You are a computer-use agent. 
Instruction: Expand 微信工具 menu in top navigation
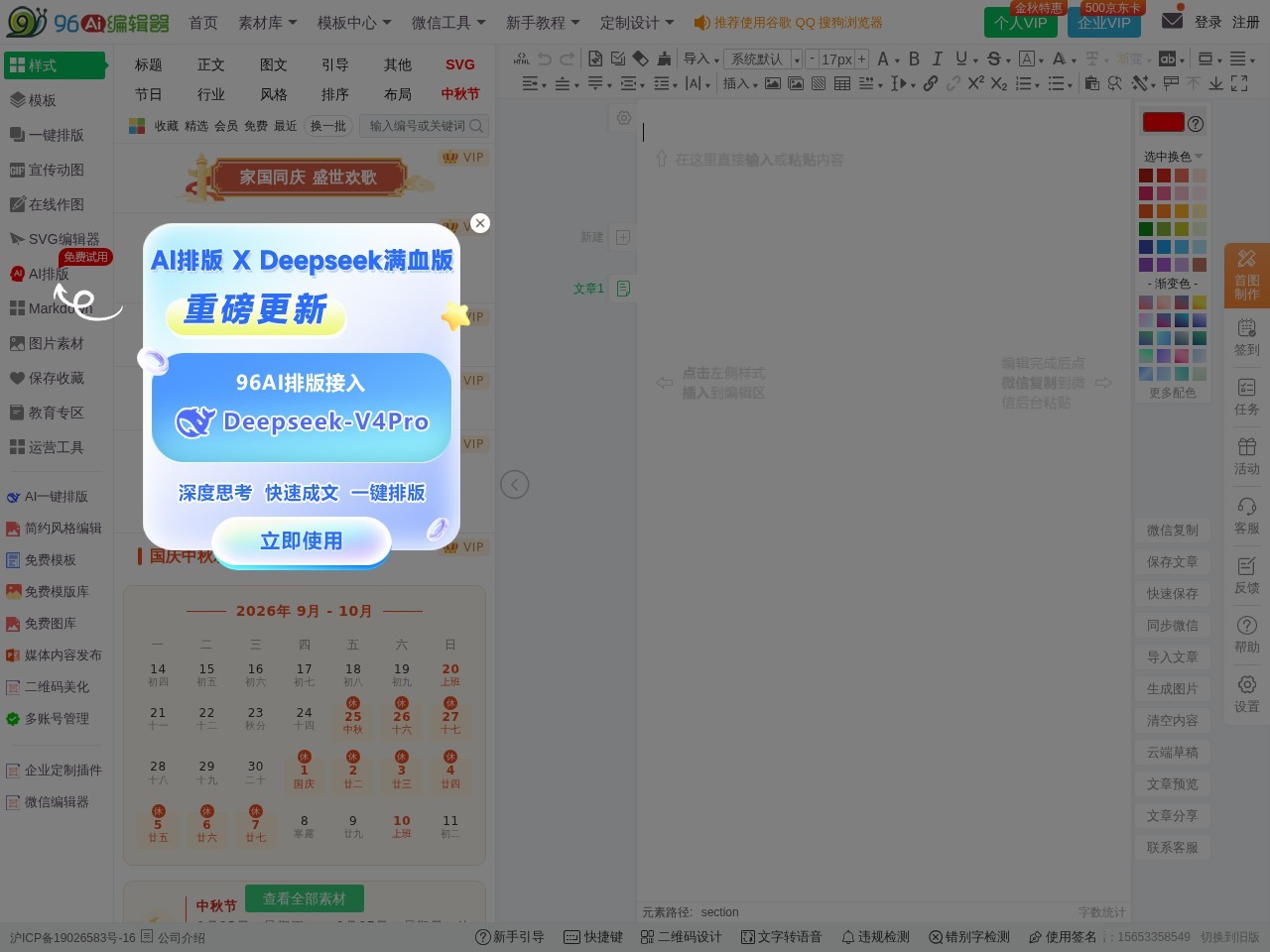click(448, 22)
